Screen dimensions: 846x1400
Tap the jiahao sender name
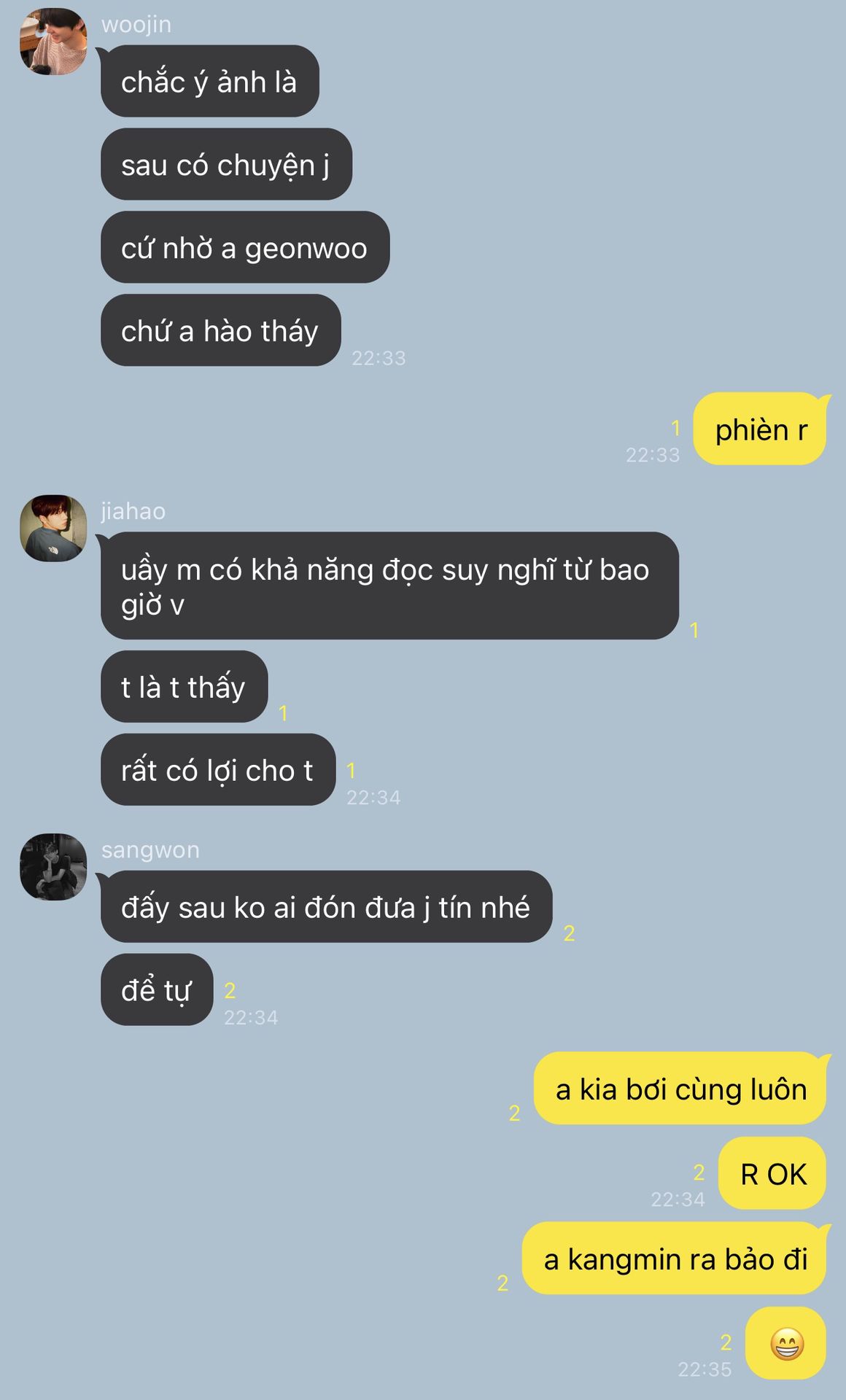coord(133,511)
